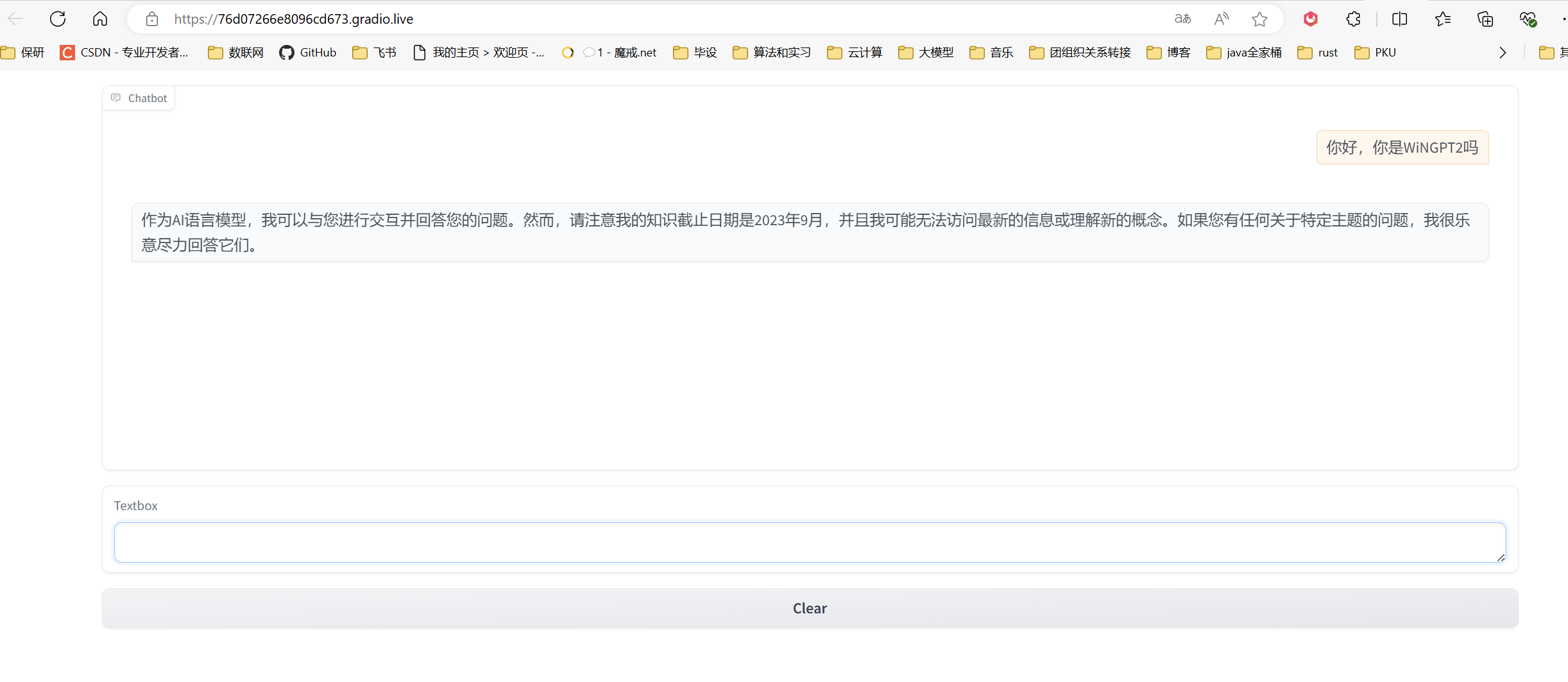Open the Extensions puzzle icon

tap(1354, 19)
